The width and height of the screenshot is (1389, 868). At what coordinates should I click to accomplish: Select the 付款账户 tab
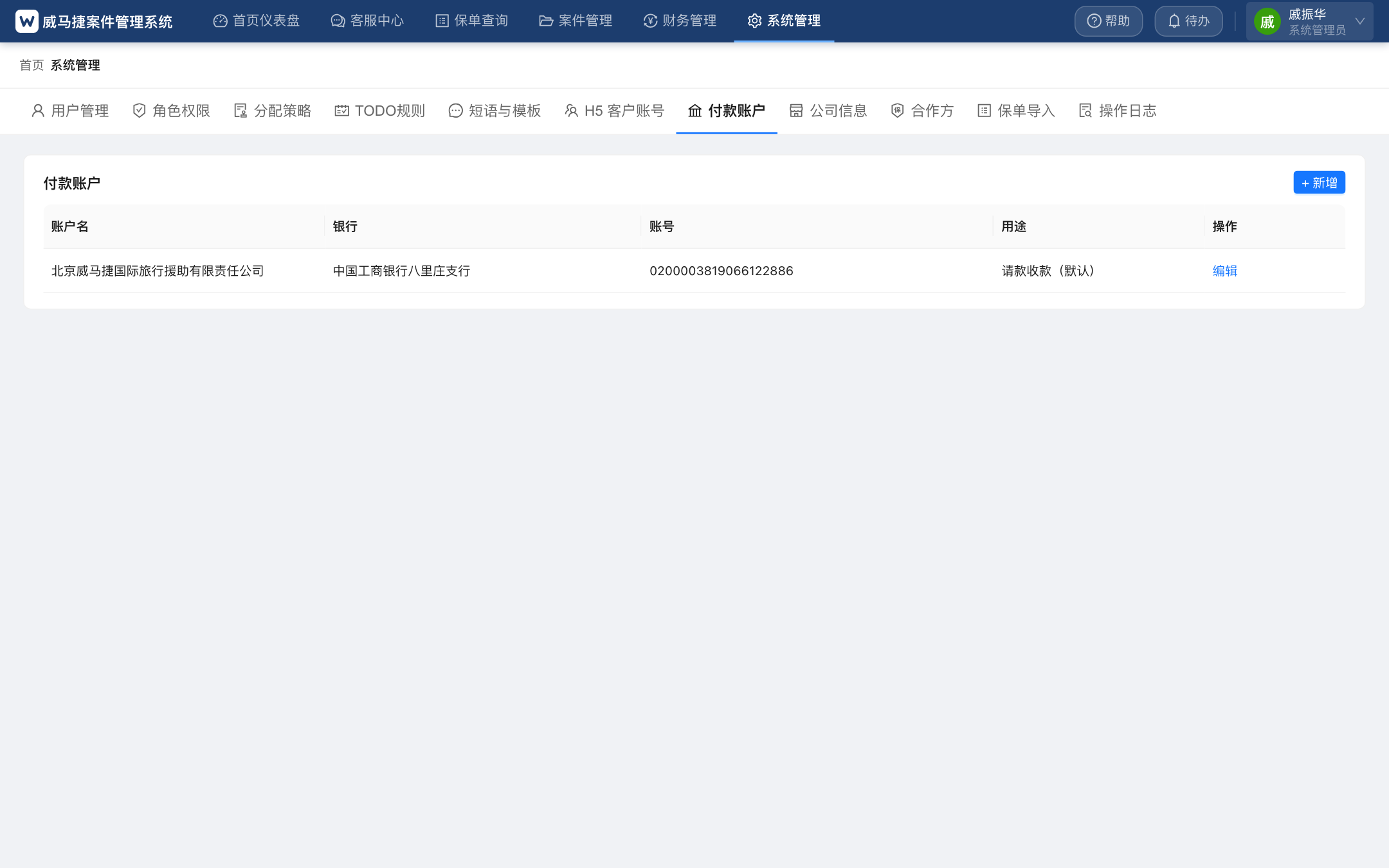[727, 111]
